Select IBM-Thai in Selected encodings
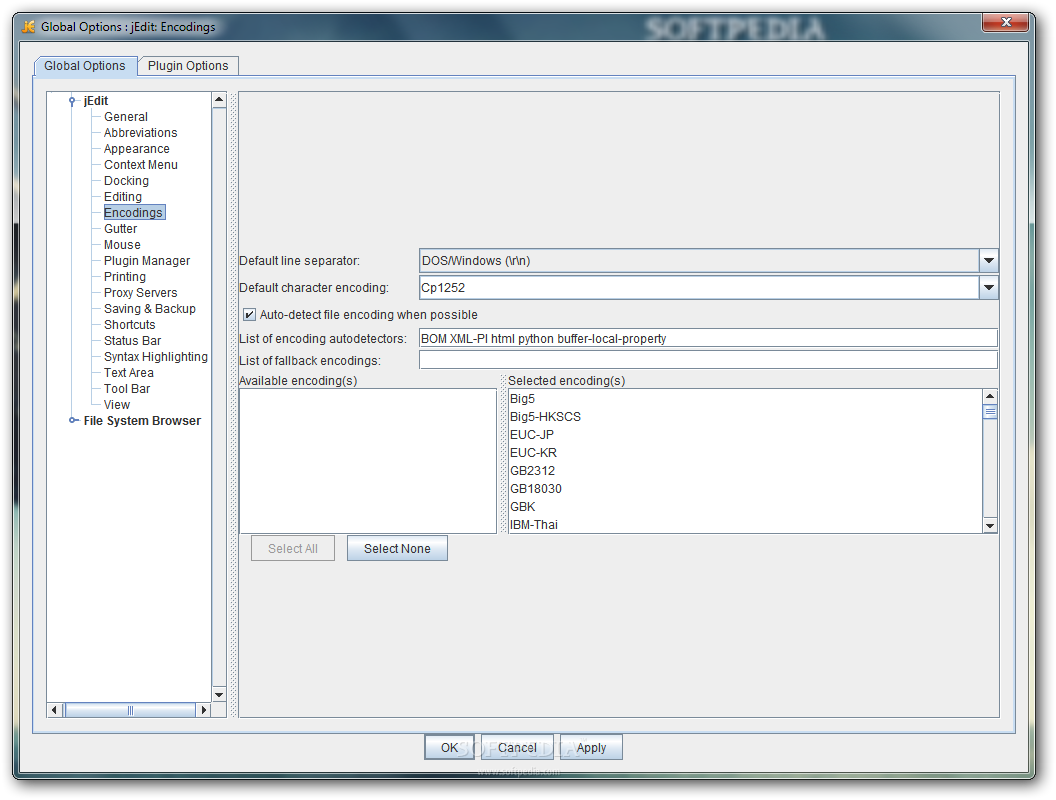The height and width of the screenshot is (800, 1056). tap(745, 525)
